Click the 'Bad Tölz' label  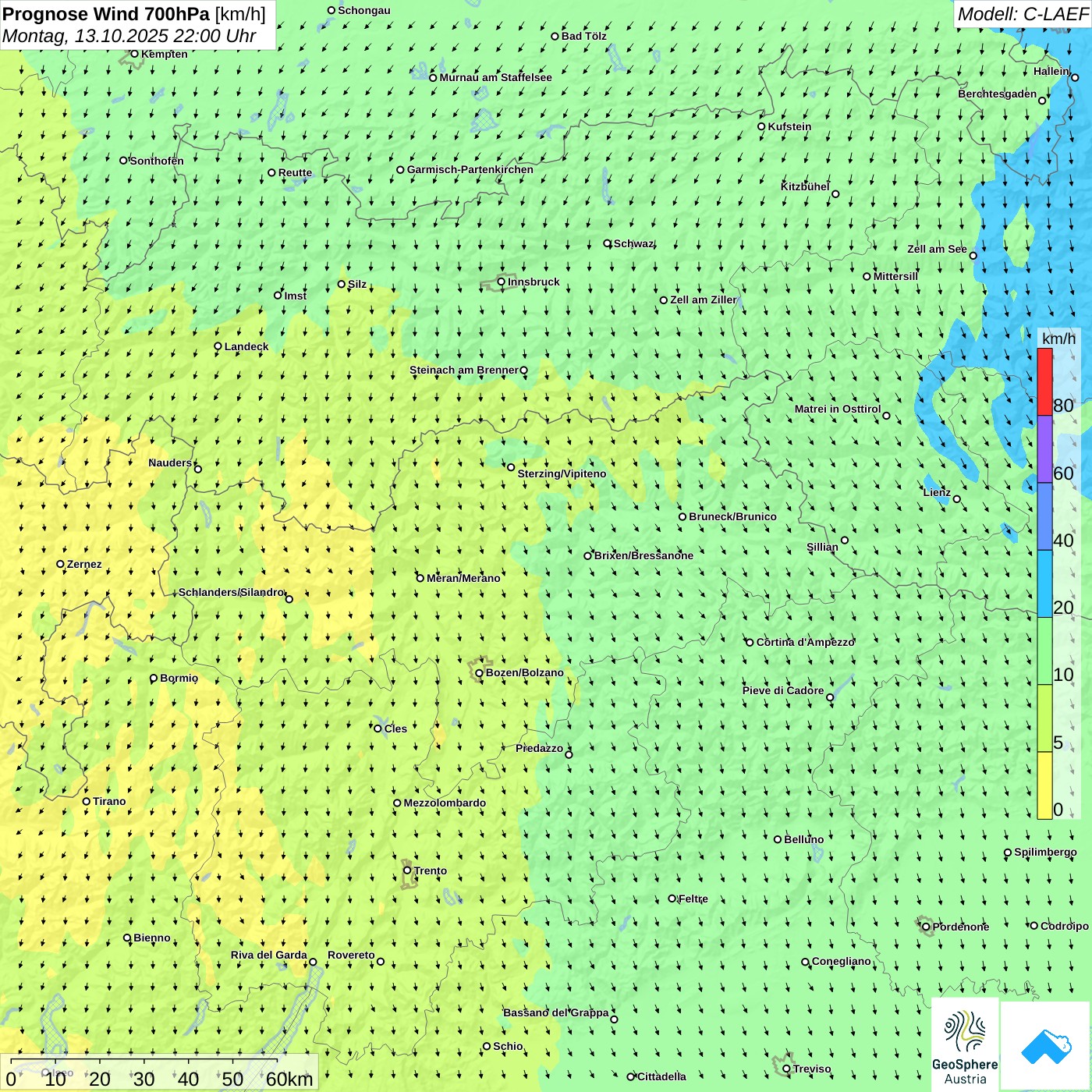tap(584, 36)
